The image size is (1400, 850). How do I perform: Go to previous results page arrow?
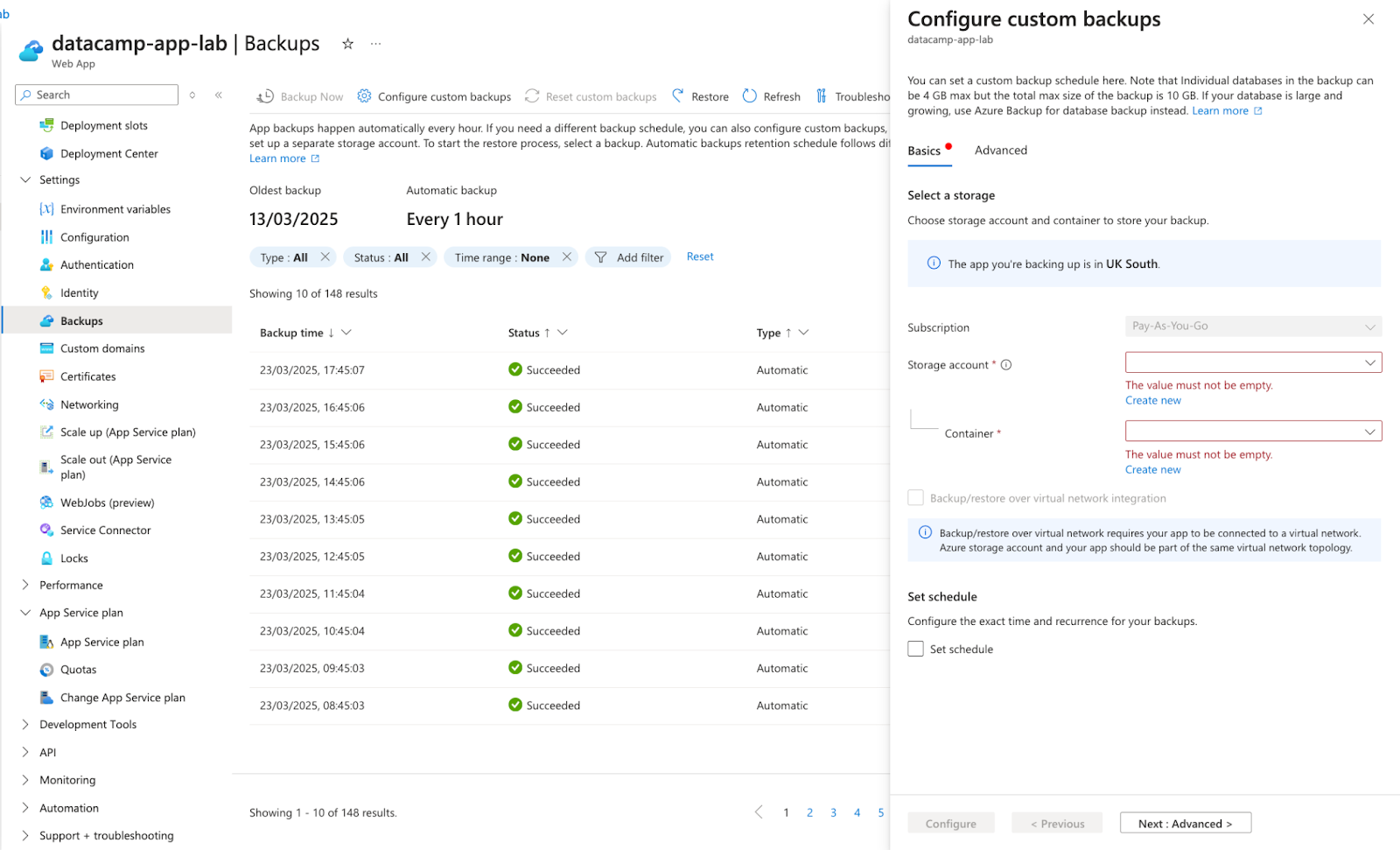759,813
